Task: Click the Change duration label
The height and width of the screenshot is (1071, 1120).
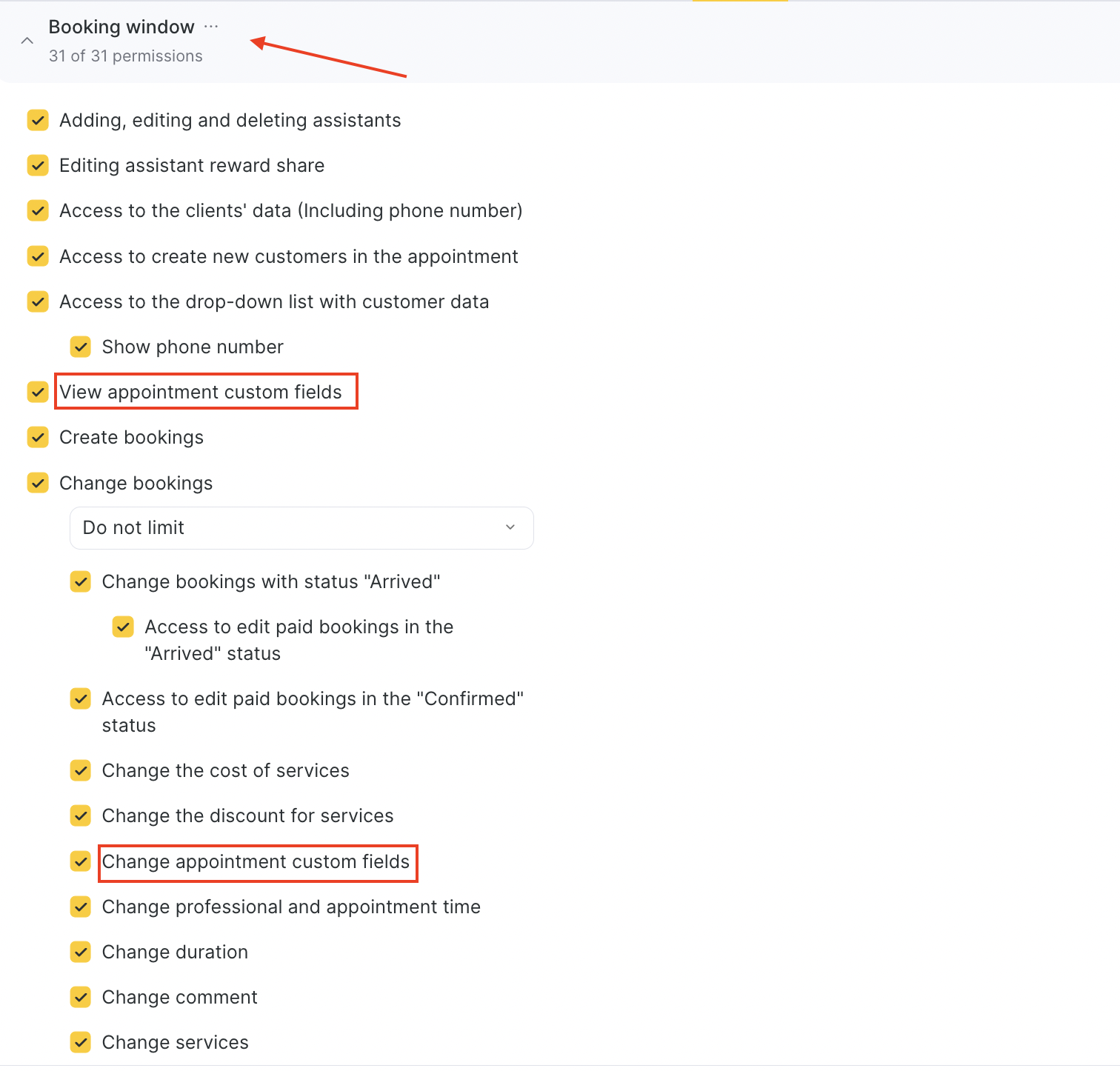Action: click(175, 952)
